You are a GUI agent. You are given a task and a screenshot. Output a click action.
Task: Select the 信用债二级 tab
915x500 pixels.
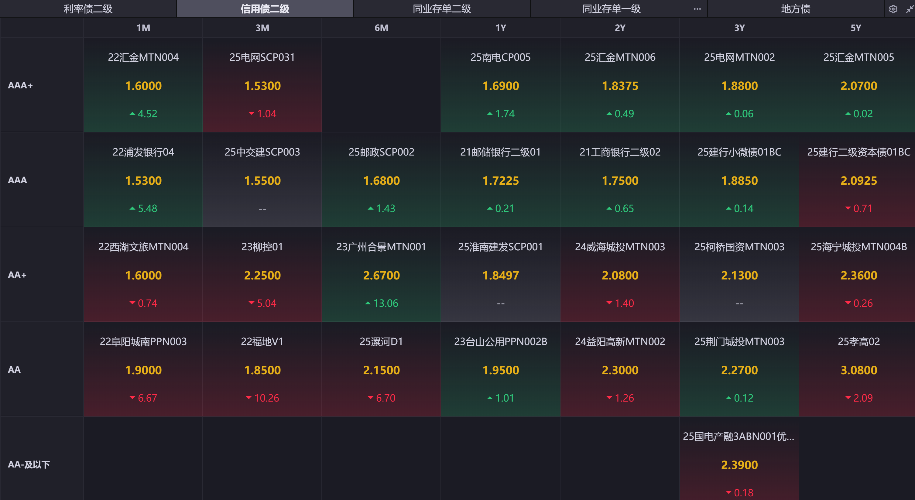click(264, 9)
